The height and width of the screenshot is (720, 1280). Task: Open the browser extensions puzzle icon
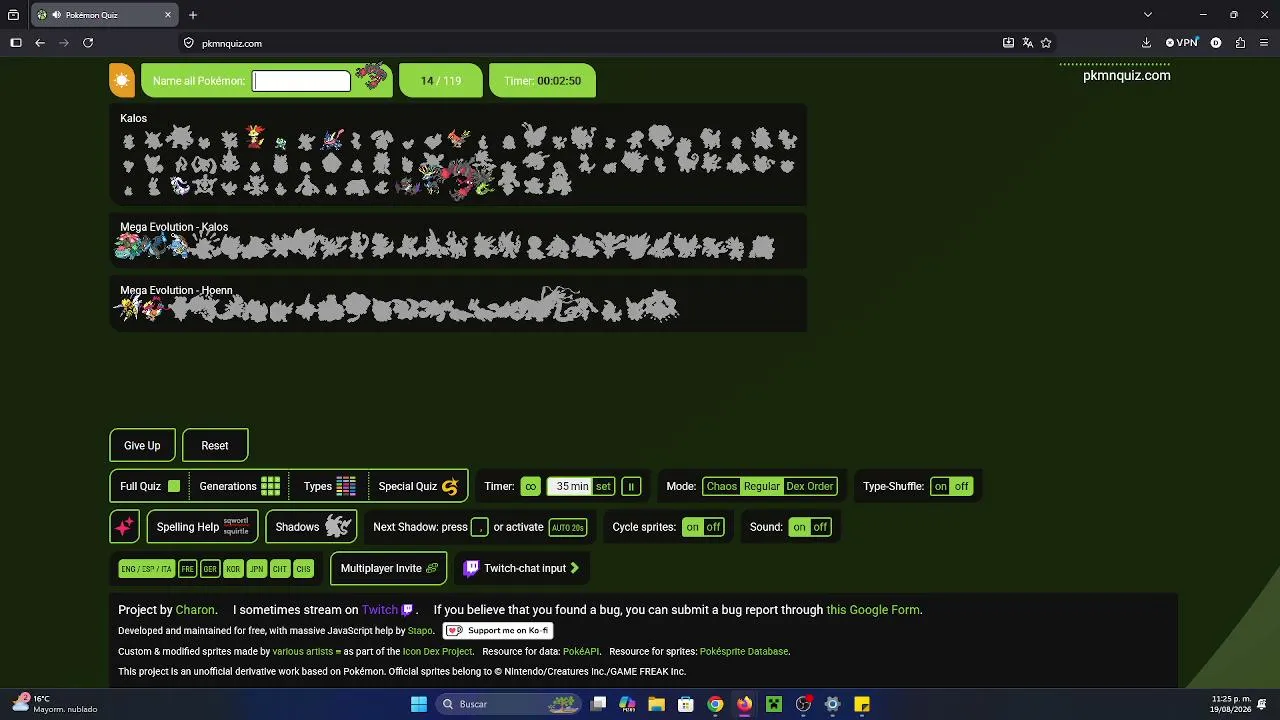coord(1240,43)
